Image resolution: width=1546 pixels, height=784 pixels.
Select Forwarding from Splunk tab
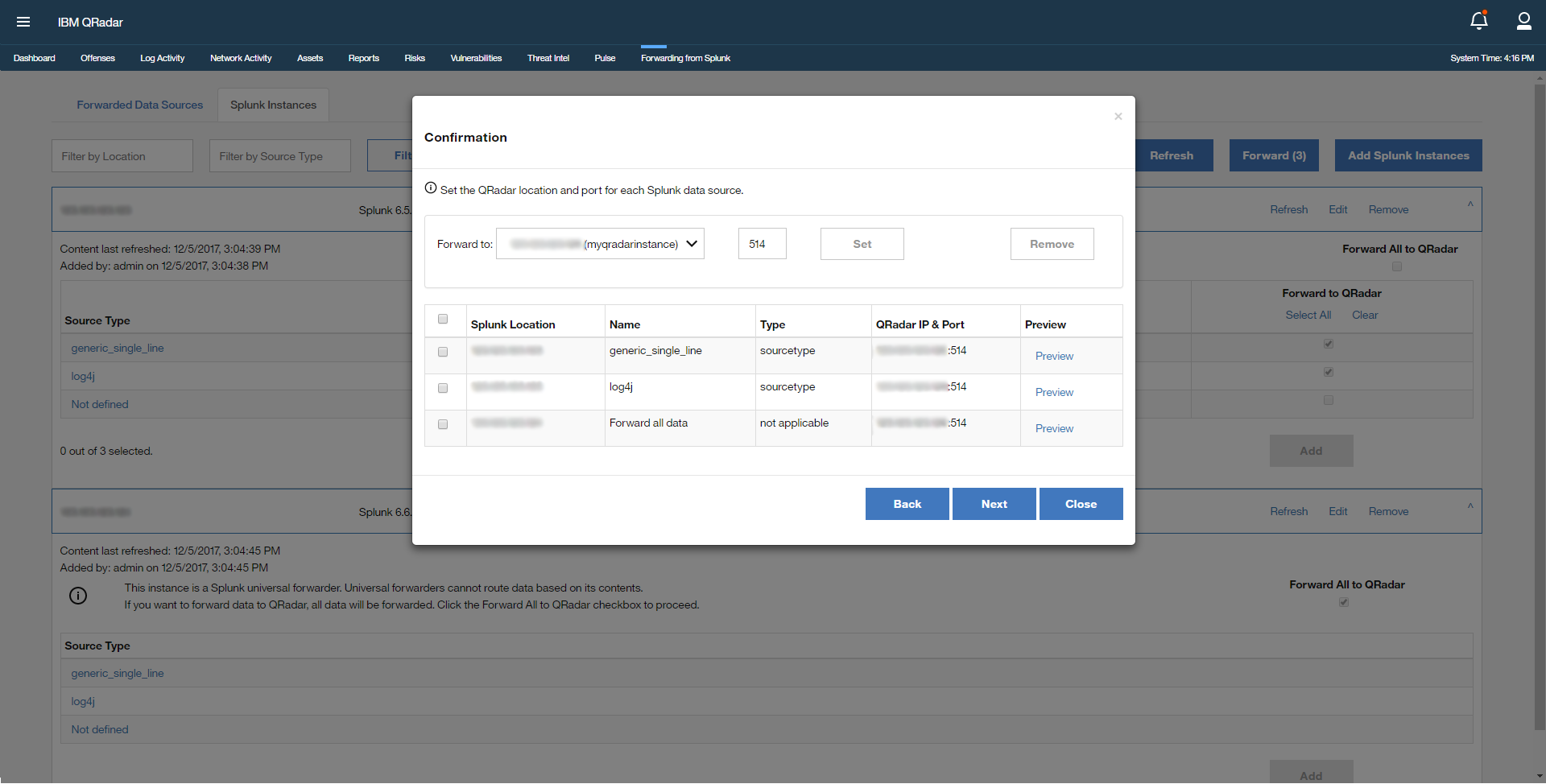coord(686,58)
